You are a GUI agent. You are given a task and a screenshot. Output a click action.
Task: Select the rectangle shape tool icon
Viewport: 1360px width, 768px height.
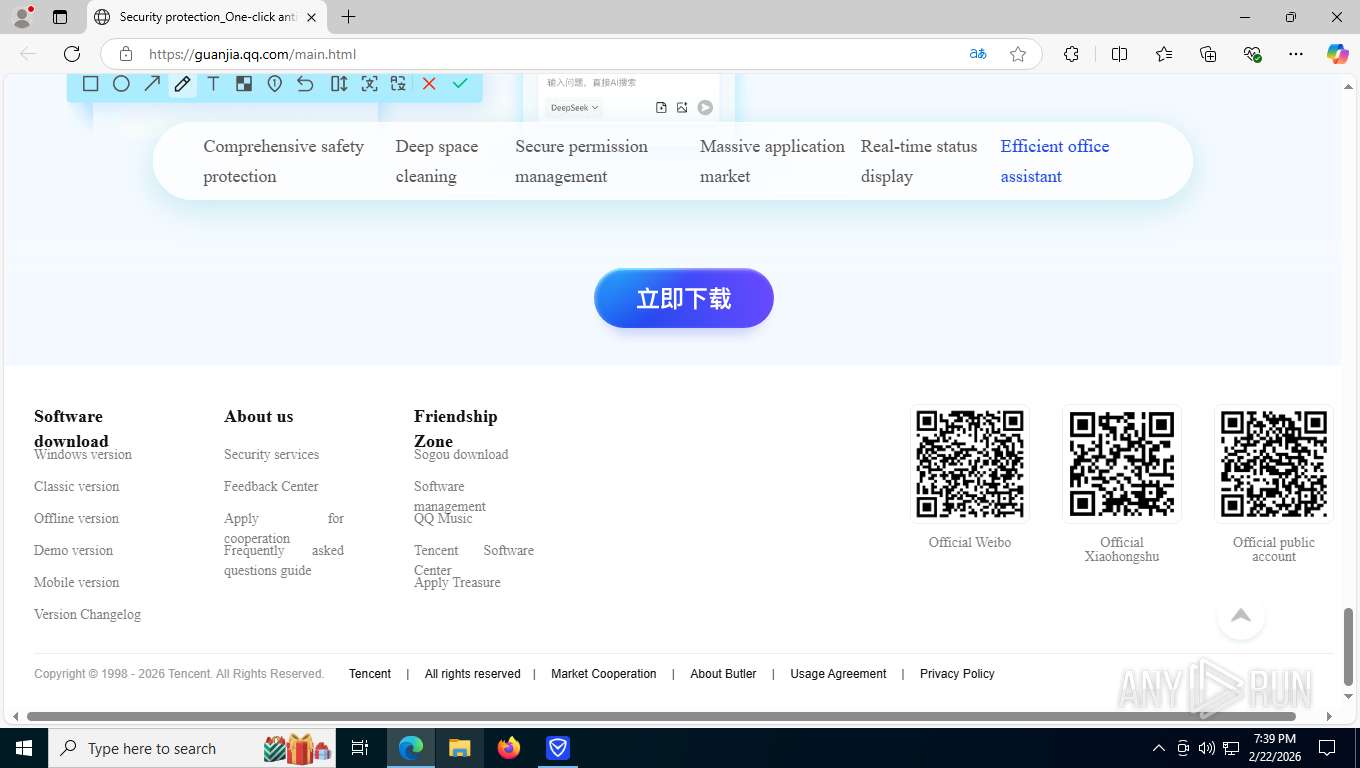[x=90, y=84]
